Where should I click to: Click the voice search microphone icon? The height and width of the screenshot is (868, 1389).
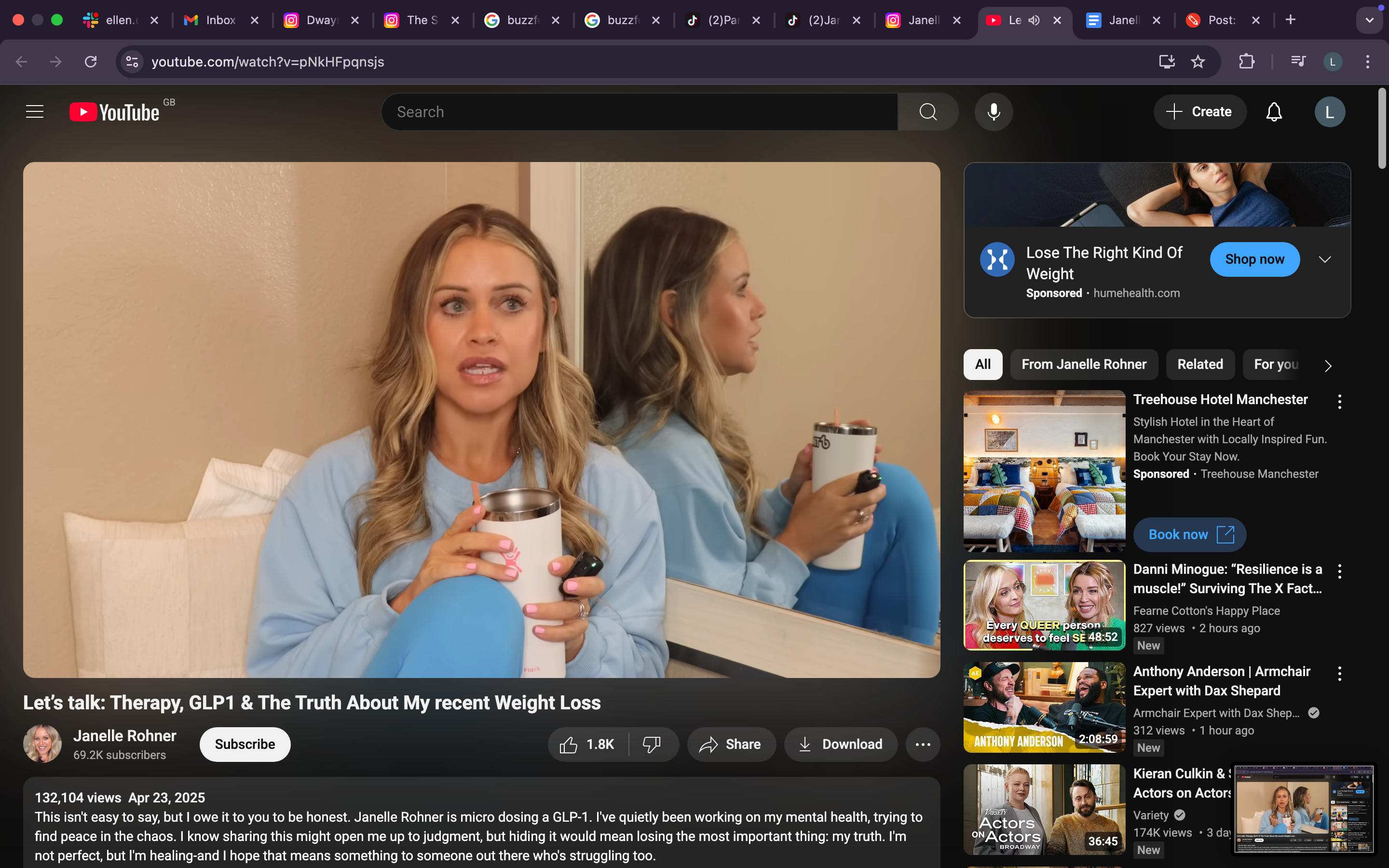[994, 111]
